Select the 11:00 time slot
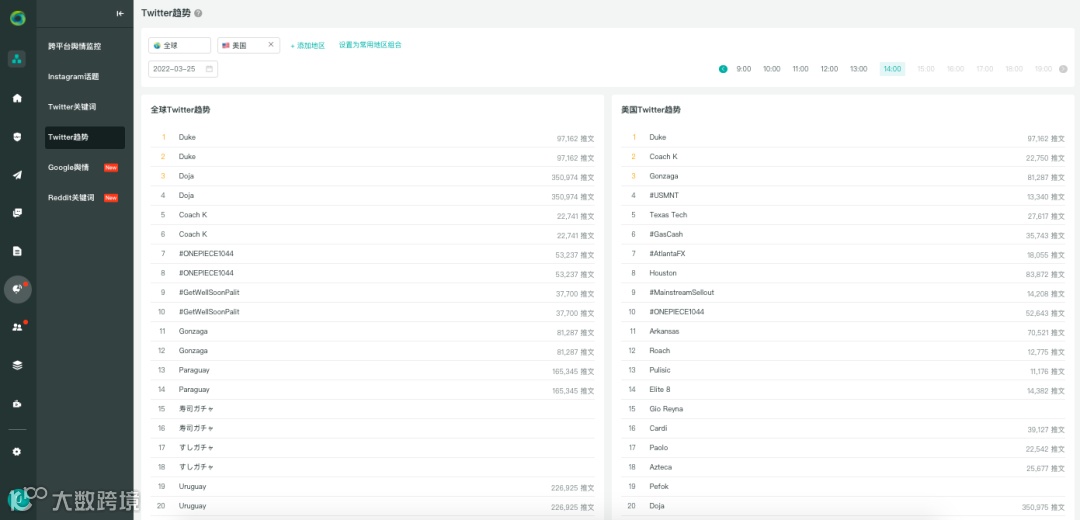The height and width of the screenshot is (520, 1080). [x=800, y=69]
